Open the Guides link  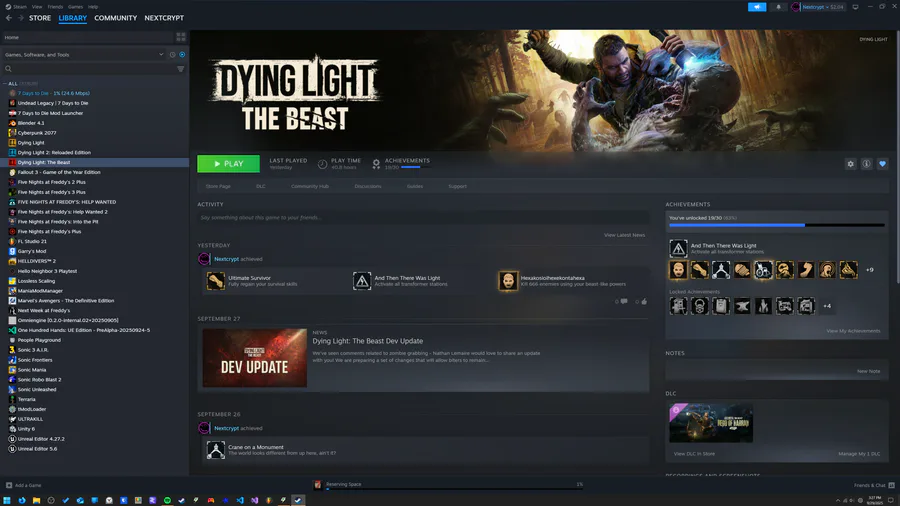coord(415,186)
